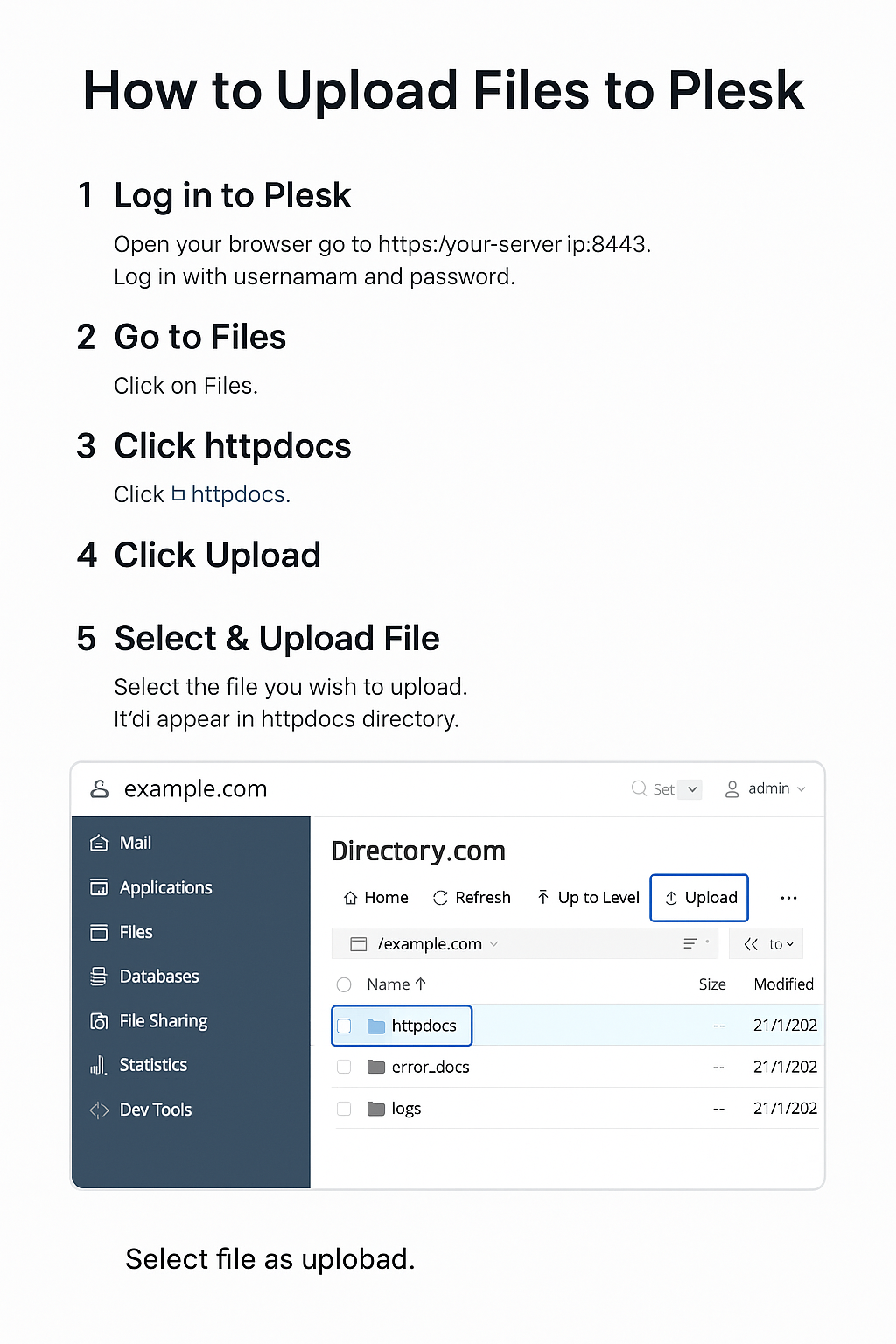The image size is (896, 1344).
Task: Open Files in the sidebar
Action: point(122,932)
